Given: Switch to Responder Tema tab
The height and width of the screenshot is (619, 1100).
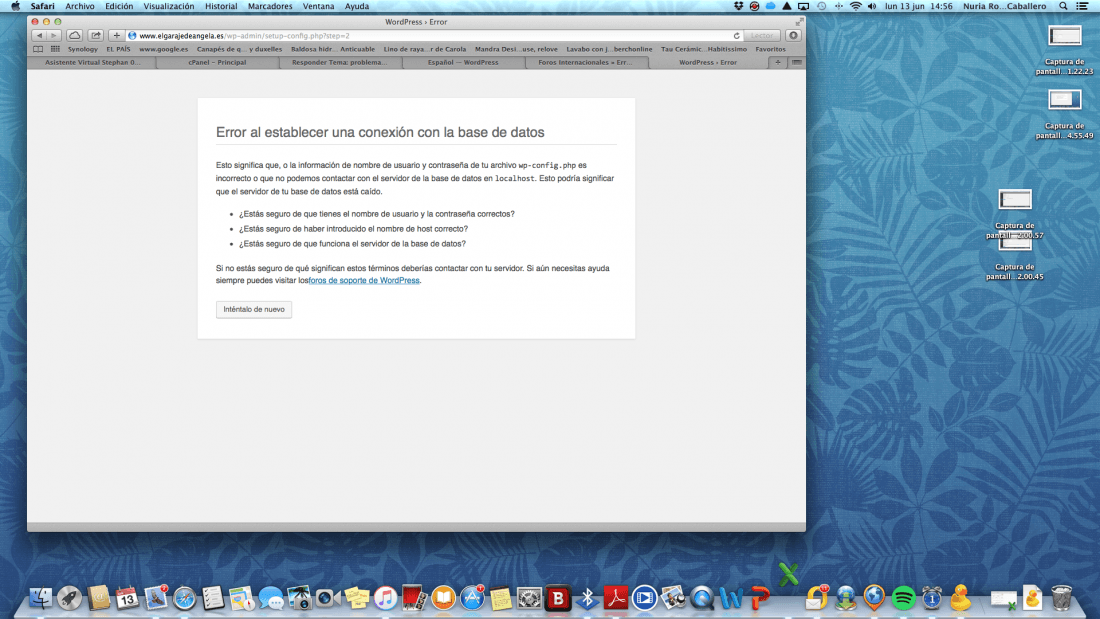Looking at the screenshot, I should pyautogui.click(x=340, y=62).
